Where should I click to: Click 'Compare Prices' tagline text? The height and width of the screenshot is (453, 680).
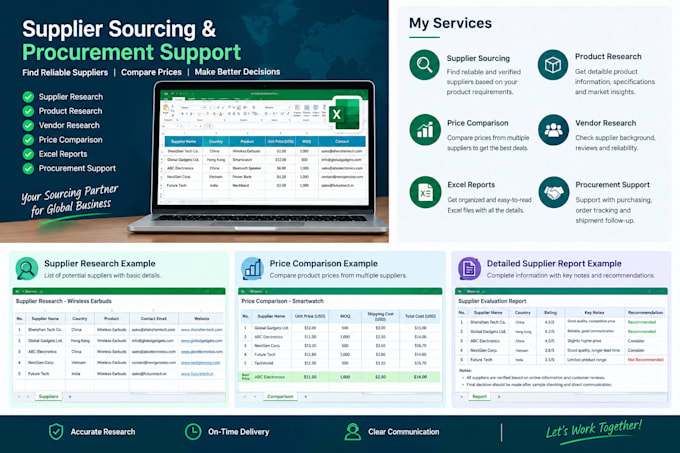click(151, 72)
